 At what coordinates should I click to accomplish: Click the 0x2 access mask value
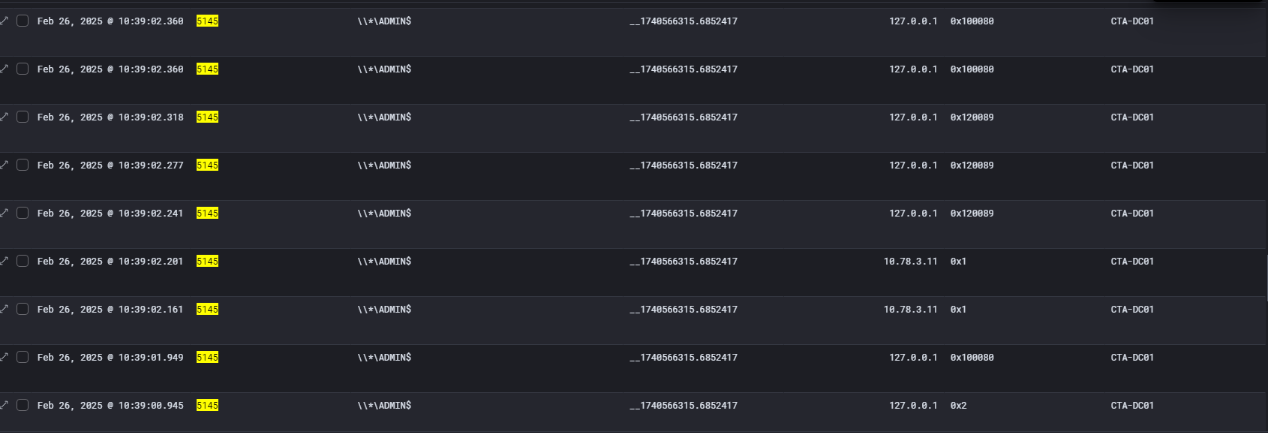958,405
